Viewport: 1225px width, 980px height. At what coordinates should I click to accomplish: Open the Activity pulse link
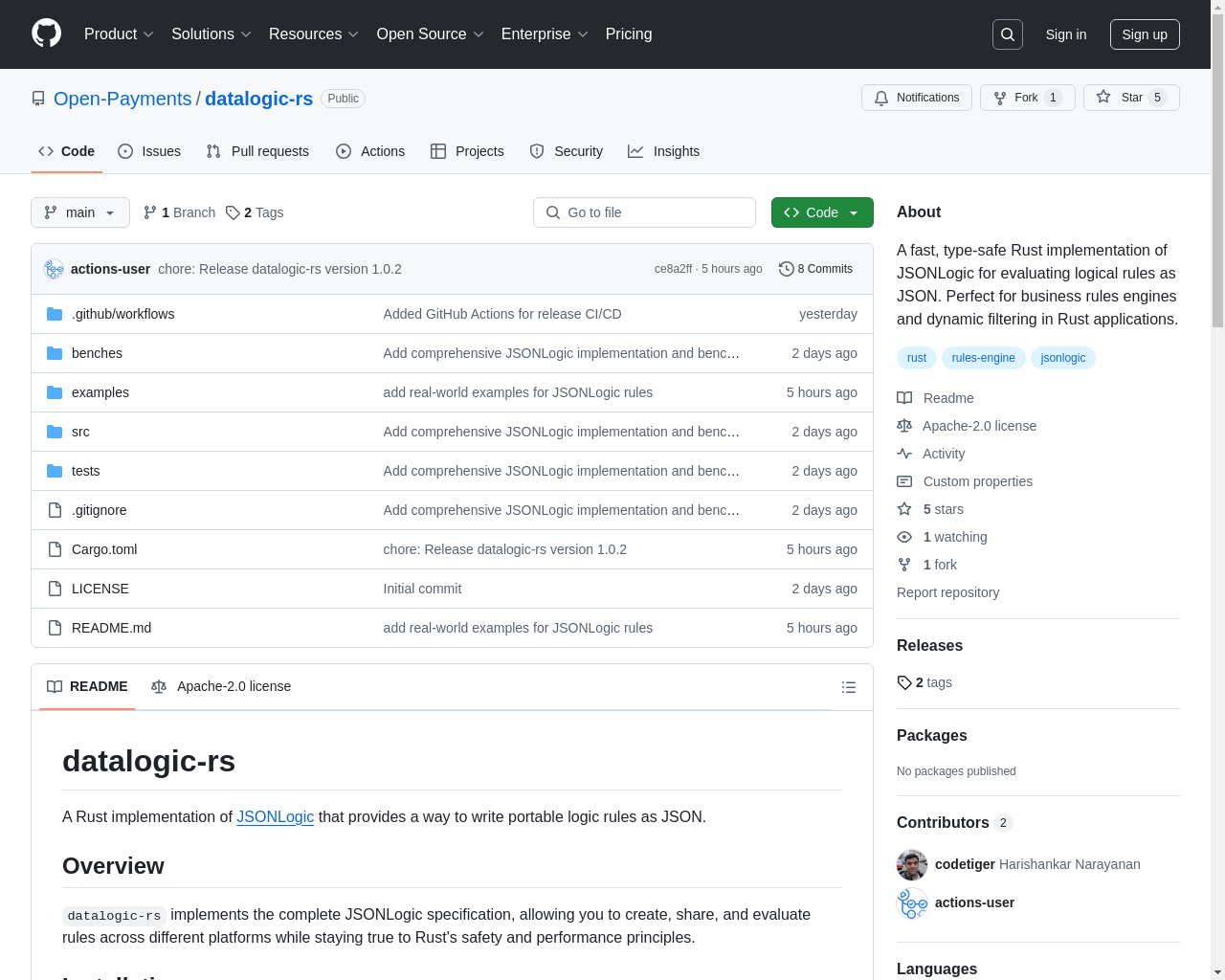(930, 454)
